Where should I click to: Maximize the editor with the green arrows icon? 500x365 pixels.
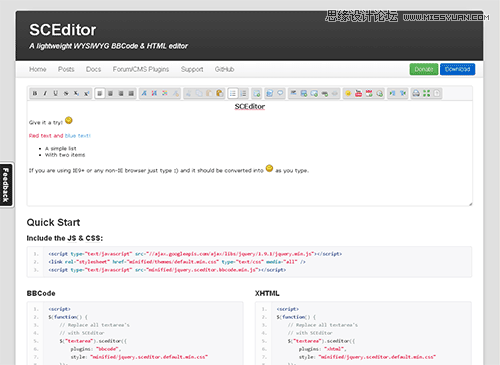pos(426,93)
